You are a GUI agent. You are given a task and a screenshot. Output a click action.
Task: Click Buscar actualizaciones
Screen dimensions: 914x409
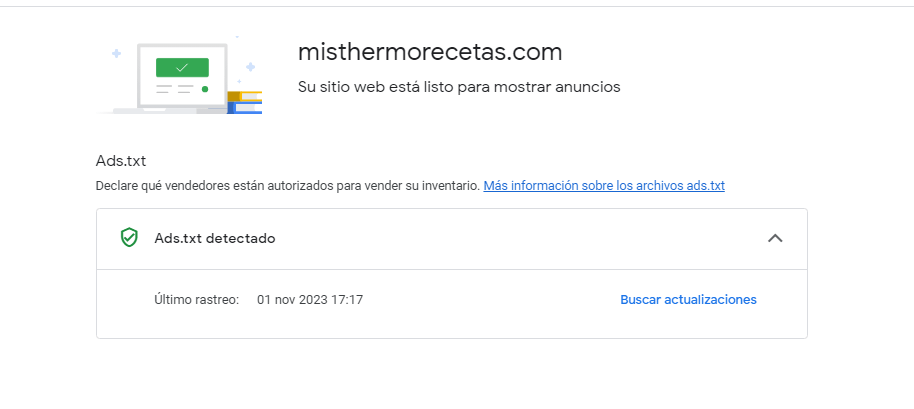pos(688,299)
